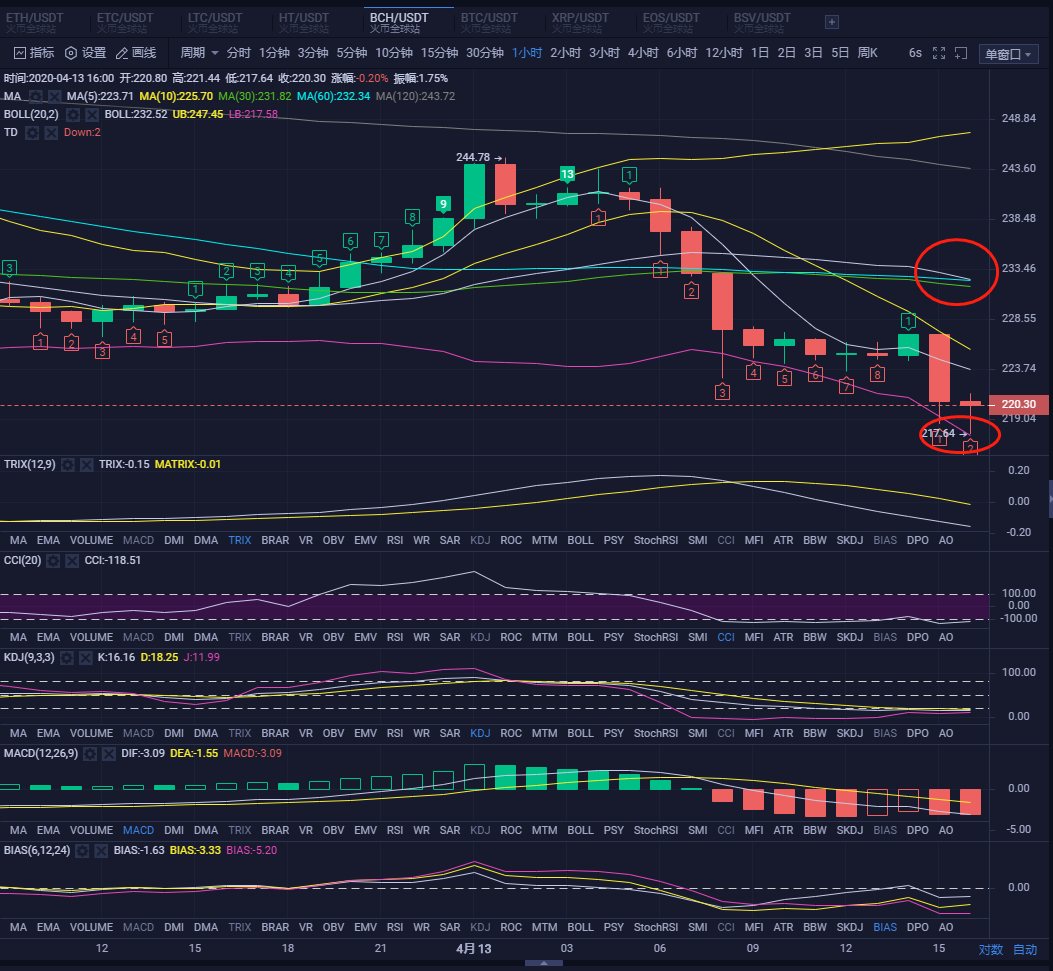Enter fullscreen chart mode

[x=939, y=53]
